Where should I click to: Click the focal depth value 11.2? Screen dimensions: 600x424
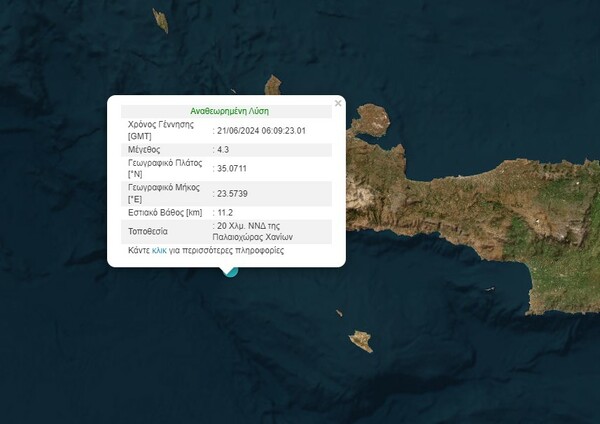tap(227, 212)
